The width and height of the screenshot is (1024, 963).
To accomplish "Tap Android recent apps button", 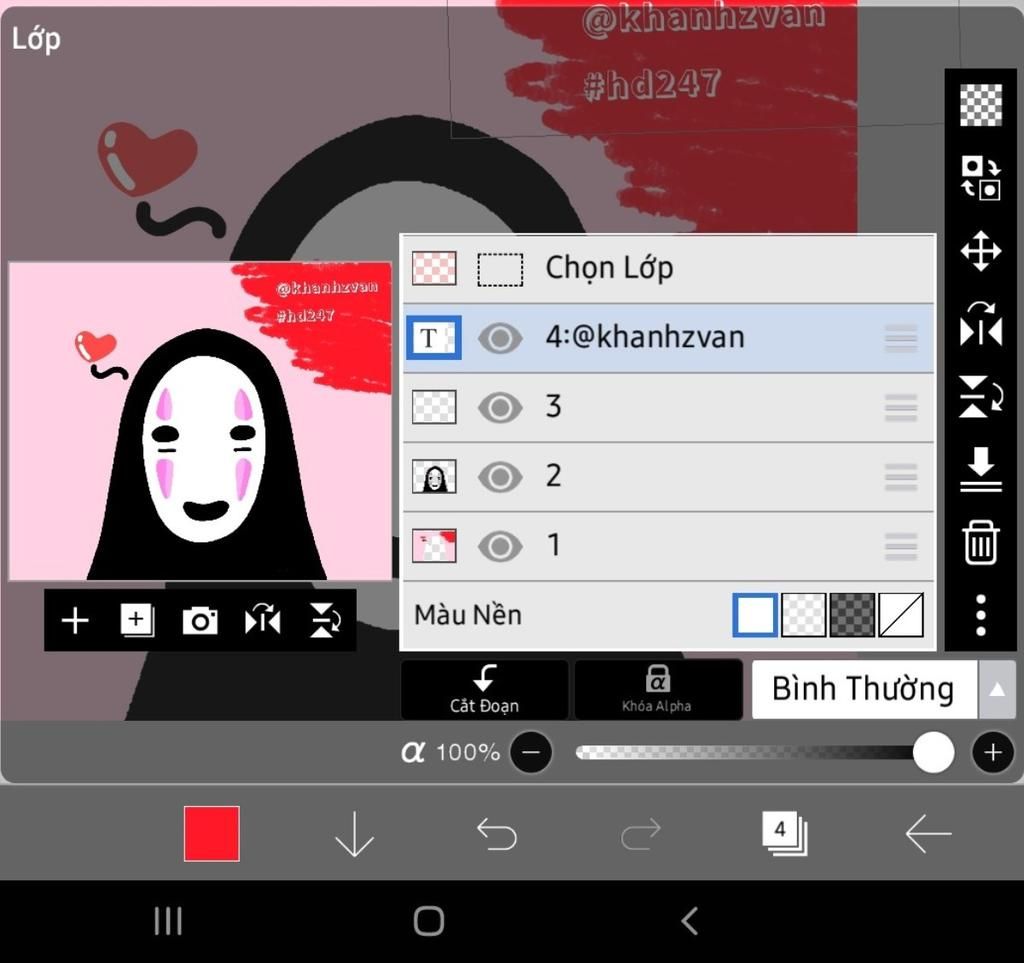I will pyautogui.click(x=168, y=921).
